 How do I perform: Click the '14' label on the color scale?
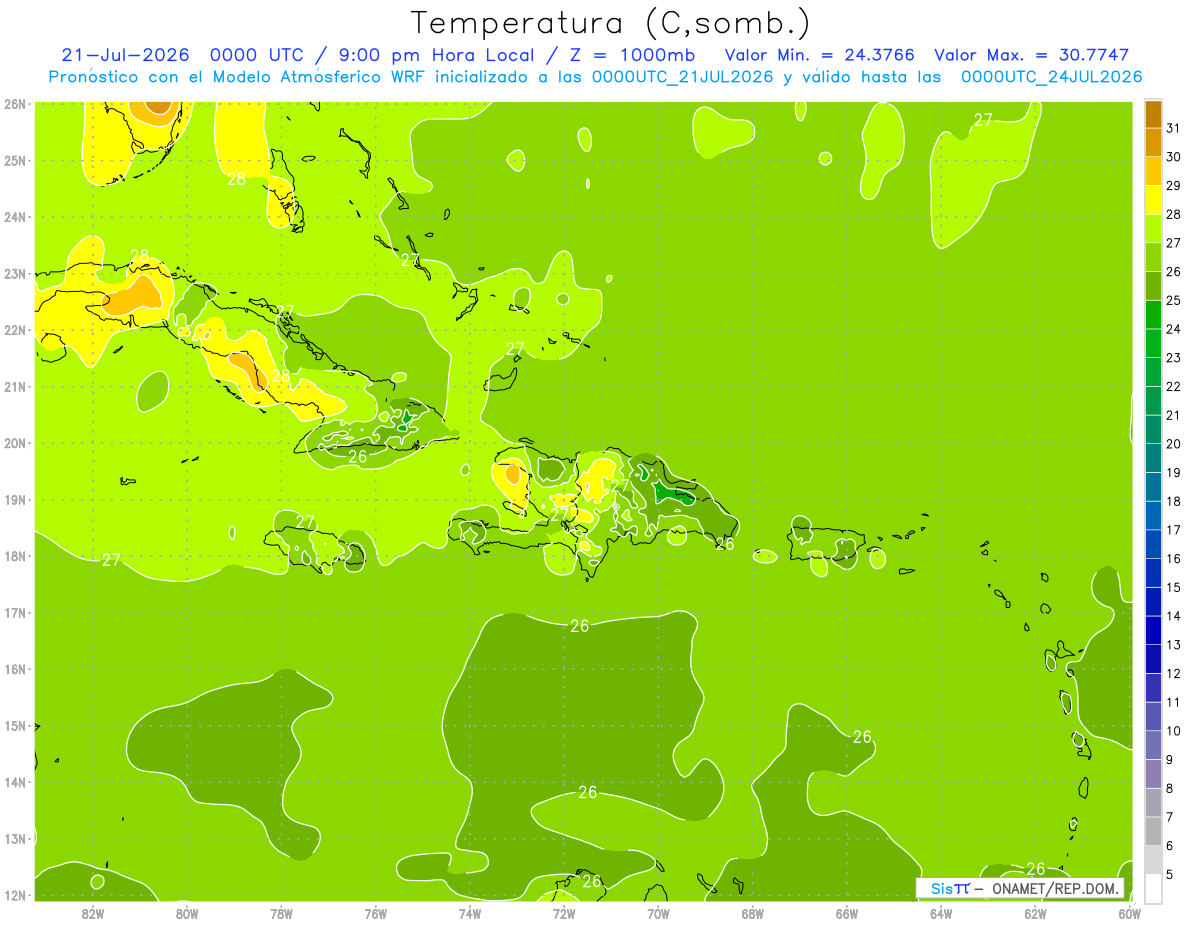tap(1174, 616)
